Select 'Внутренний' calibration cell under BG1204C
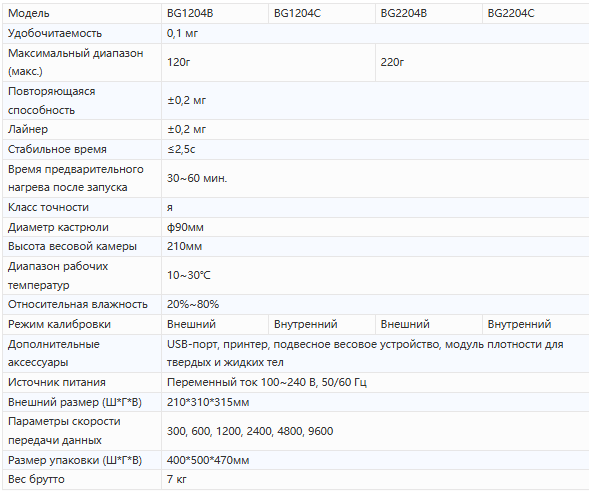Image resolution: width=603 pixels, height=491 pixels. tap(305, 324)
